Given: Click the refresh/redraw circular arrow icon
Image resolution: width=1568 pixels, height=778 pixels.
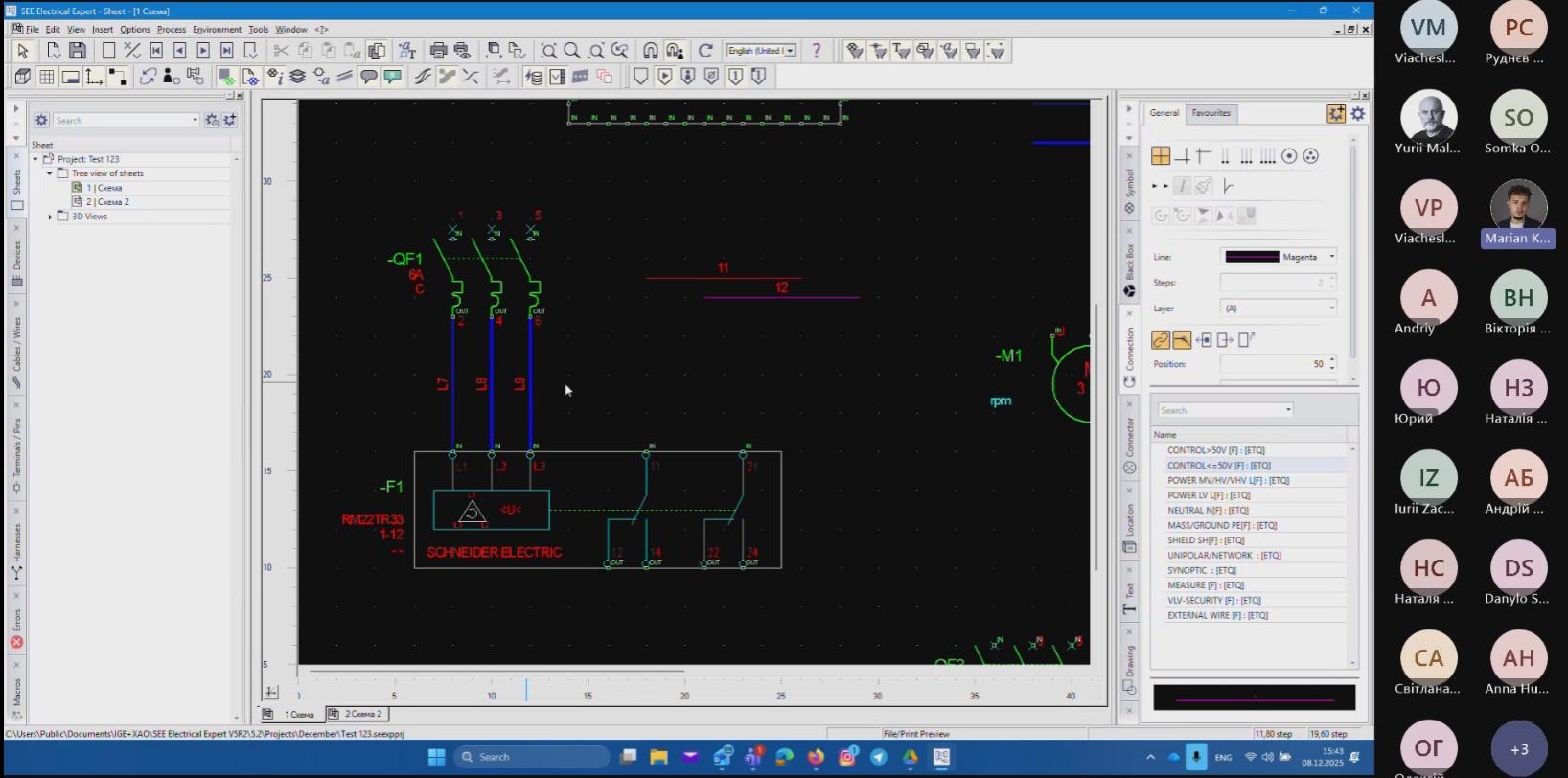Looking at the screenshot, I should [705, 51].
